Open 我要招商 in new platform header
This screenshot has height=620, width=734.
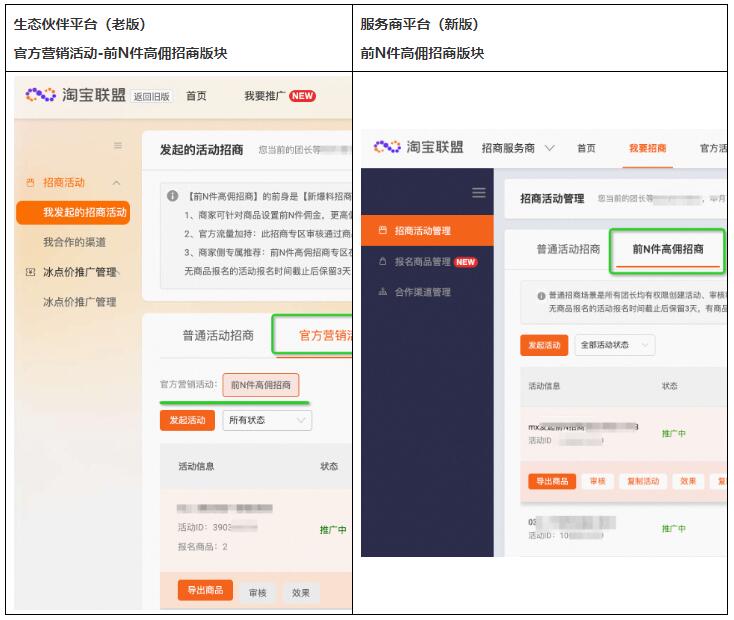pyautogui.click(x=647, y=148)
